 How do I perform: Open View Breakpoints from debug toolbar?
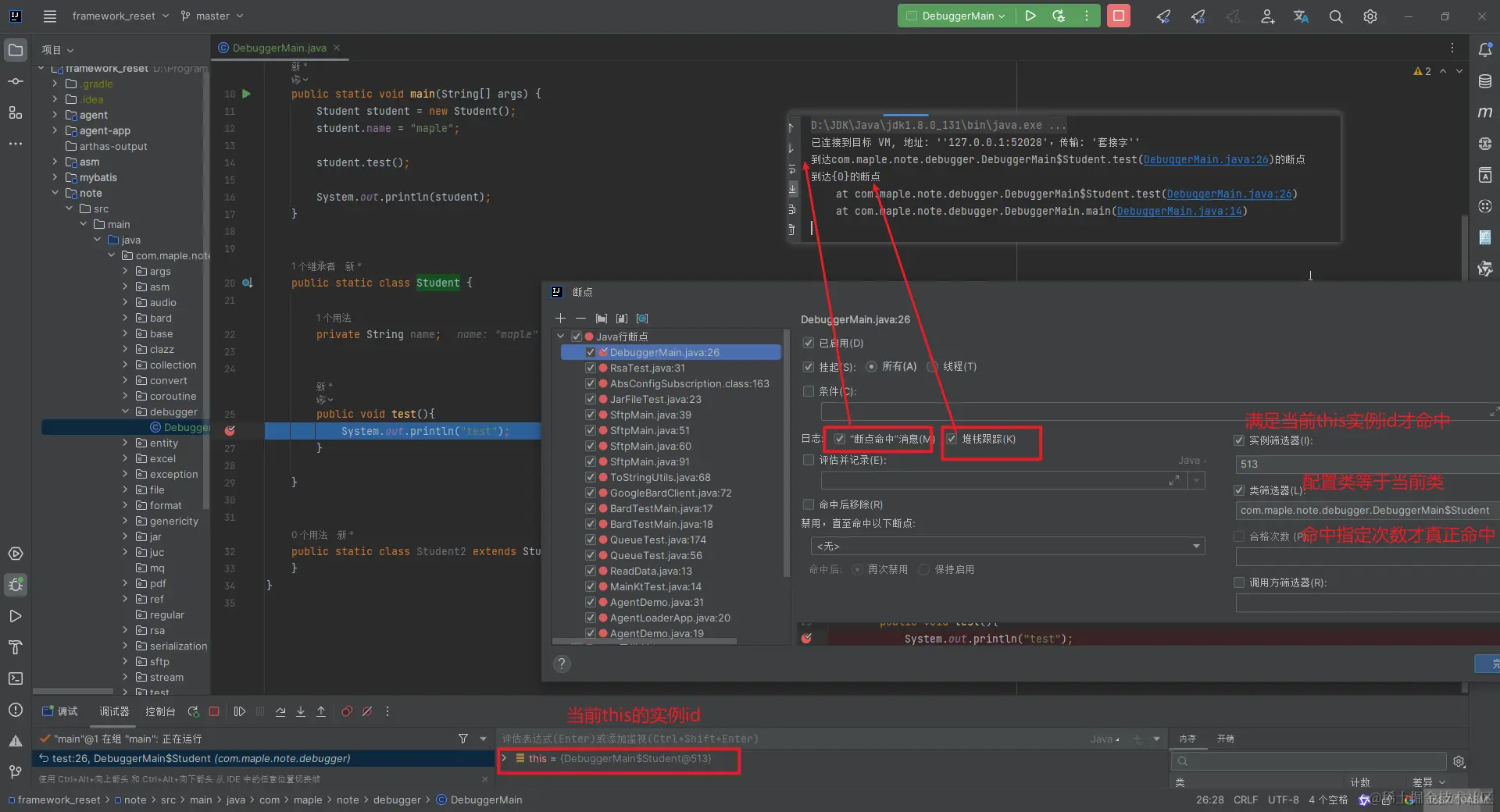coord(347,711)
